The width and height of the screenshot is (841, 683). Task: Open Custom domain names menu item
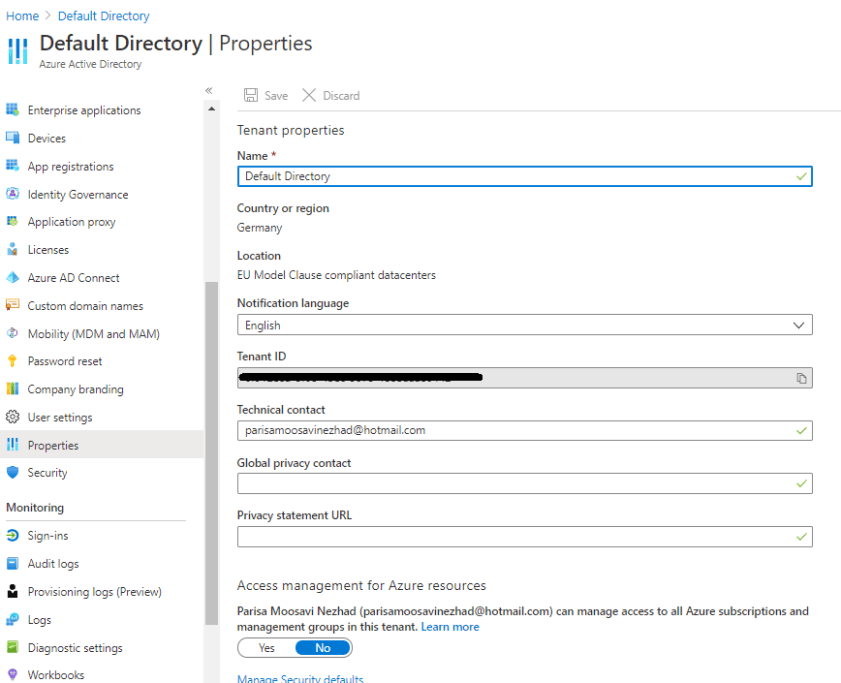coord(85,306)
